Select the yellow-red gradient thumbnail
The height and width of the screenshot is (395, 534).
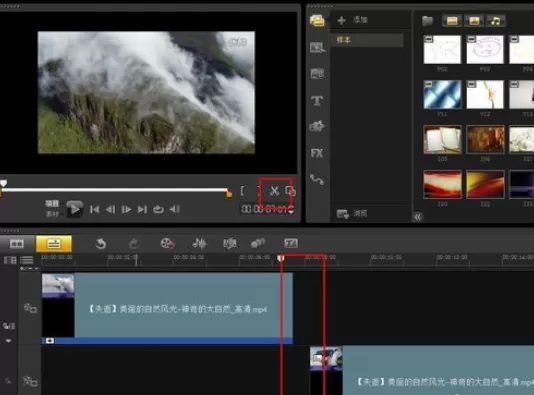(485, 184)
